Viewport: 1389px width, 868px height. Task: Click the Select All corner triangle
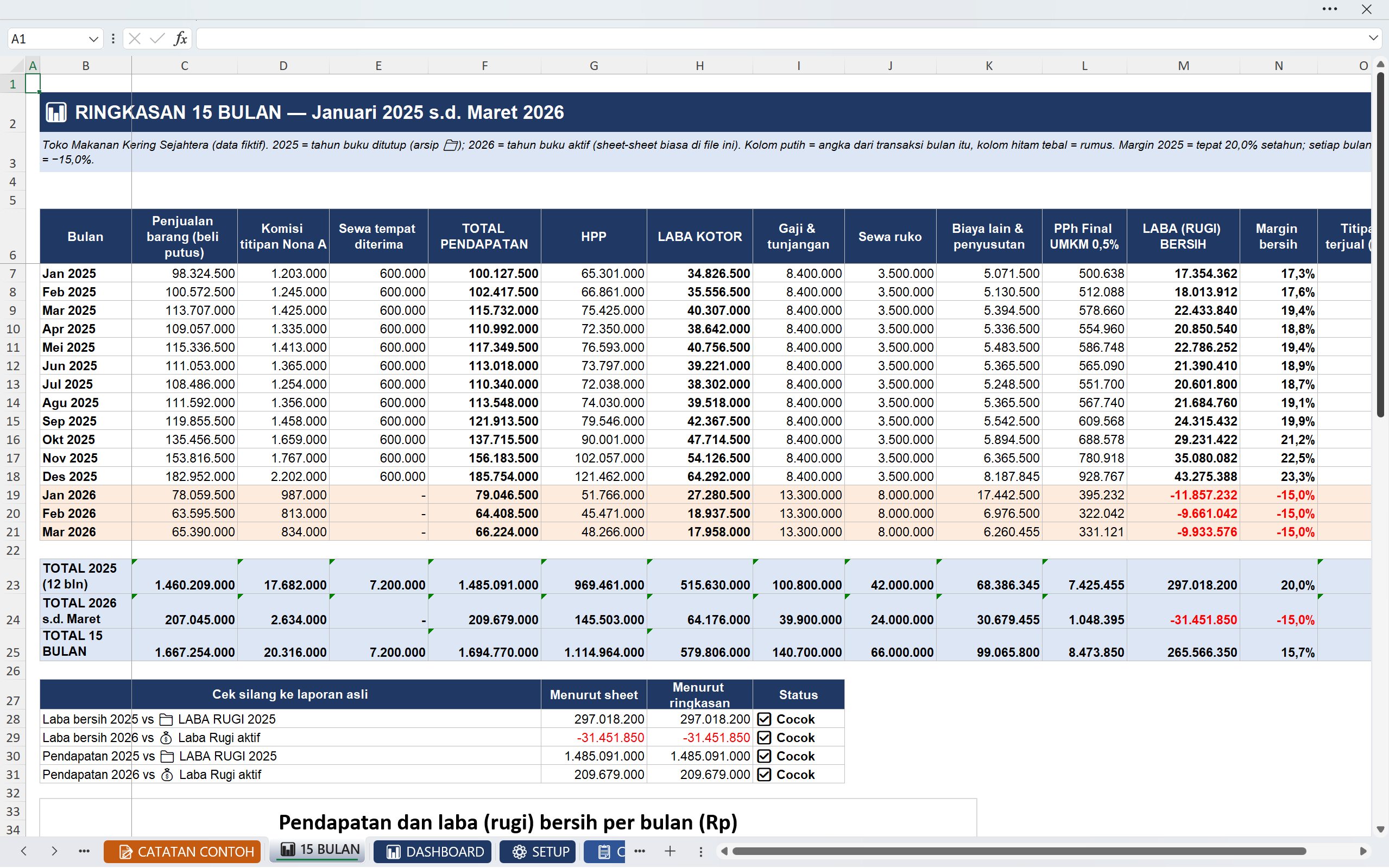[17, 65]
